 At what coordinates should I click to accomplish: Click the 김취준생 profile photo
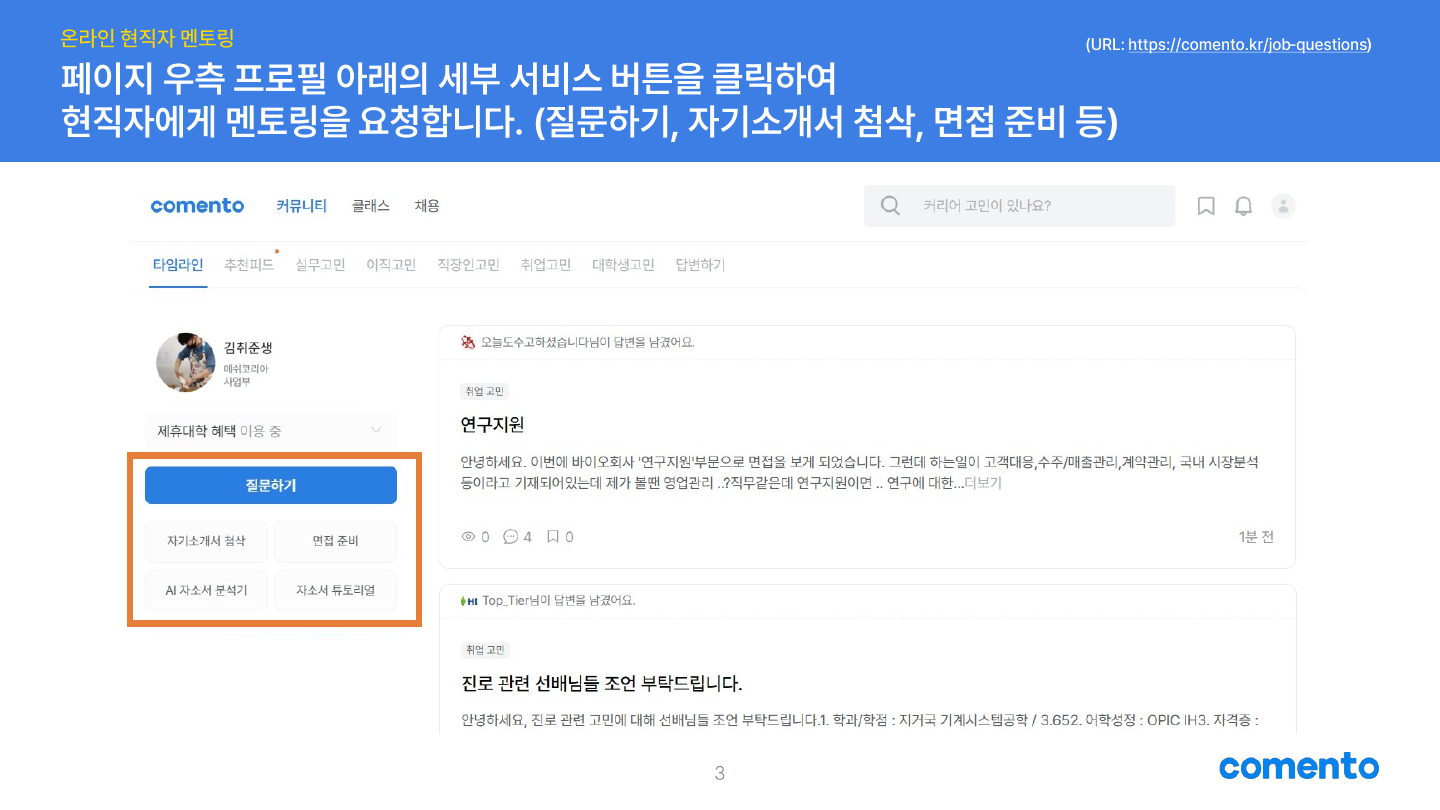186,362
